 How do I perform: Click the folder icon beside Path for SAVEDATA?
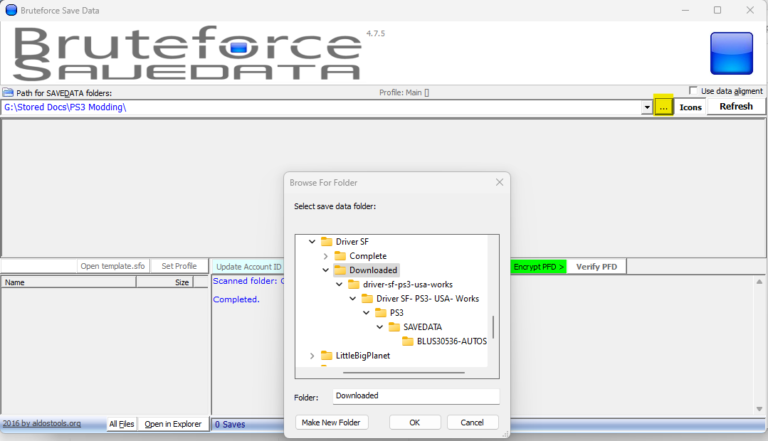8,92
